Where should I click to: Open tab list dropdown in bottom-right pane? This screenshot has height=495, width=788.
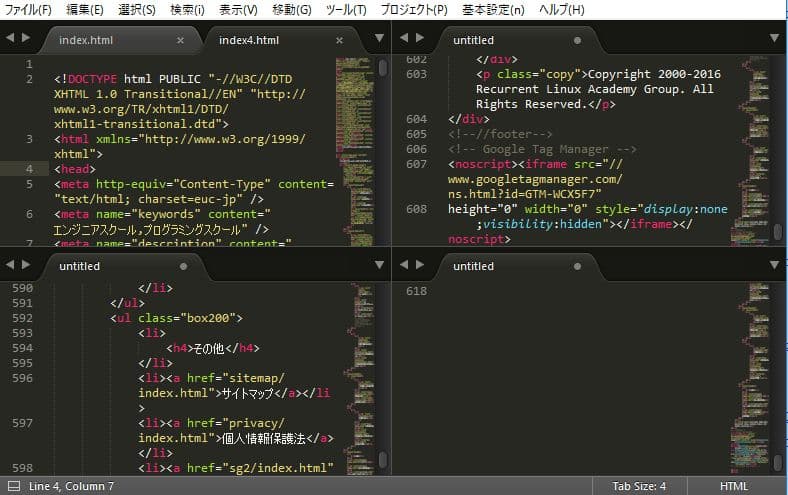pos(773,267)
